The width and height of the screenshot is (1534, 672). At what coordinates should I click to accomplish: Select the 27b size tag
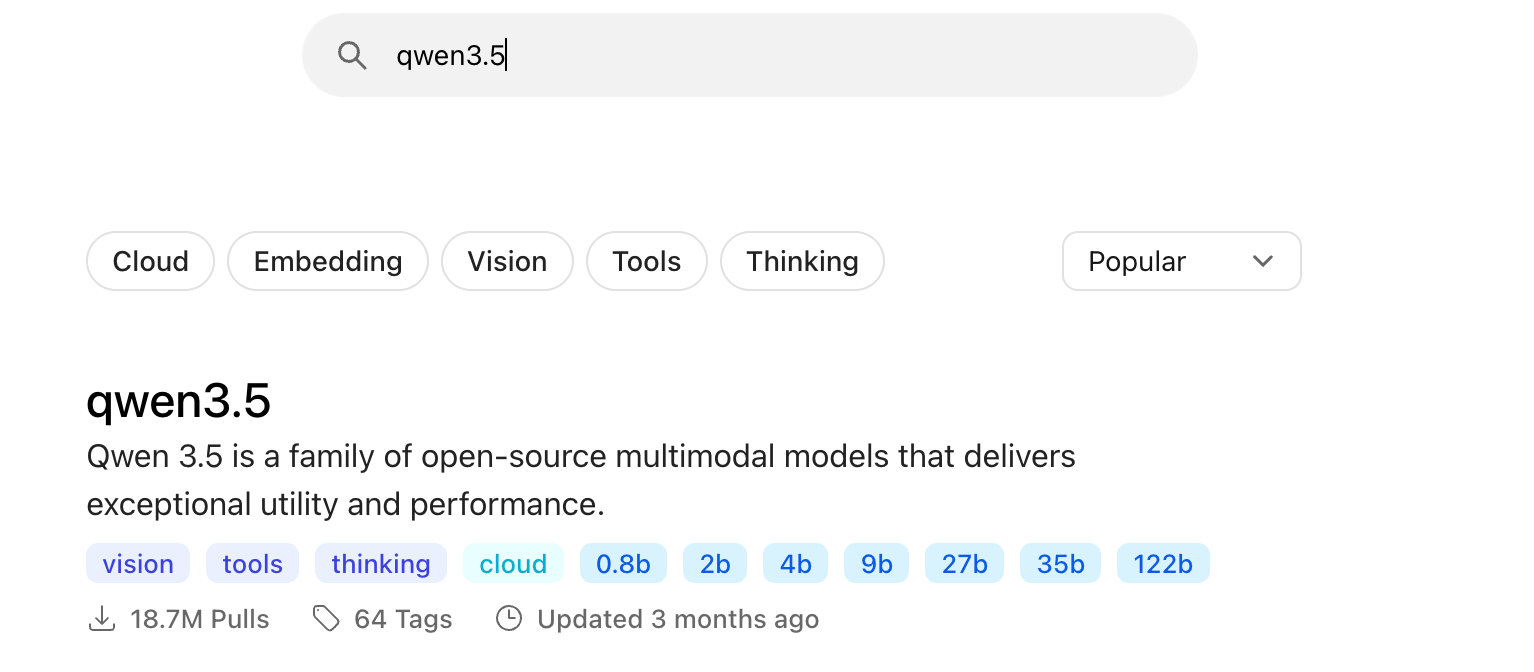tap(965, 564)
